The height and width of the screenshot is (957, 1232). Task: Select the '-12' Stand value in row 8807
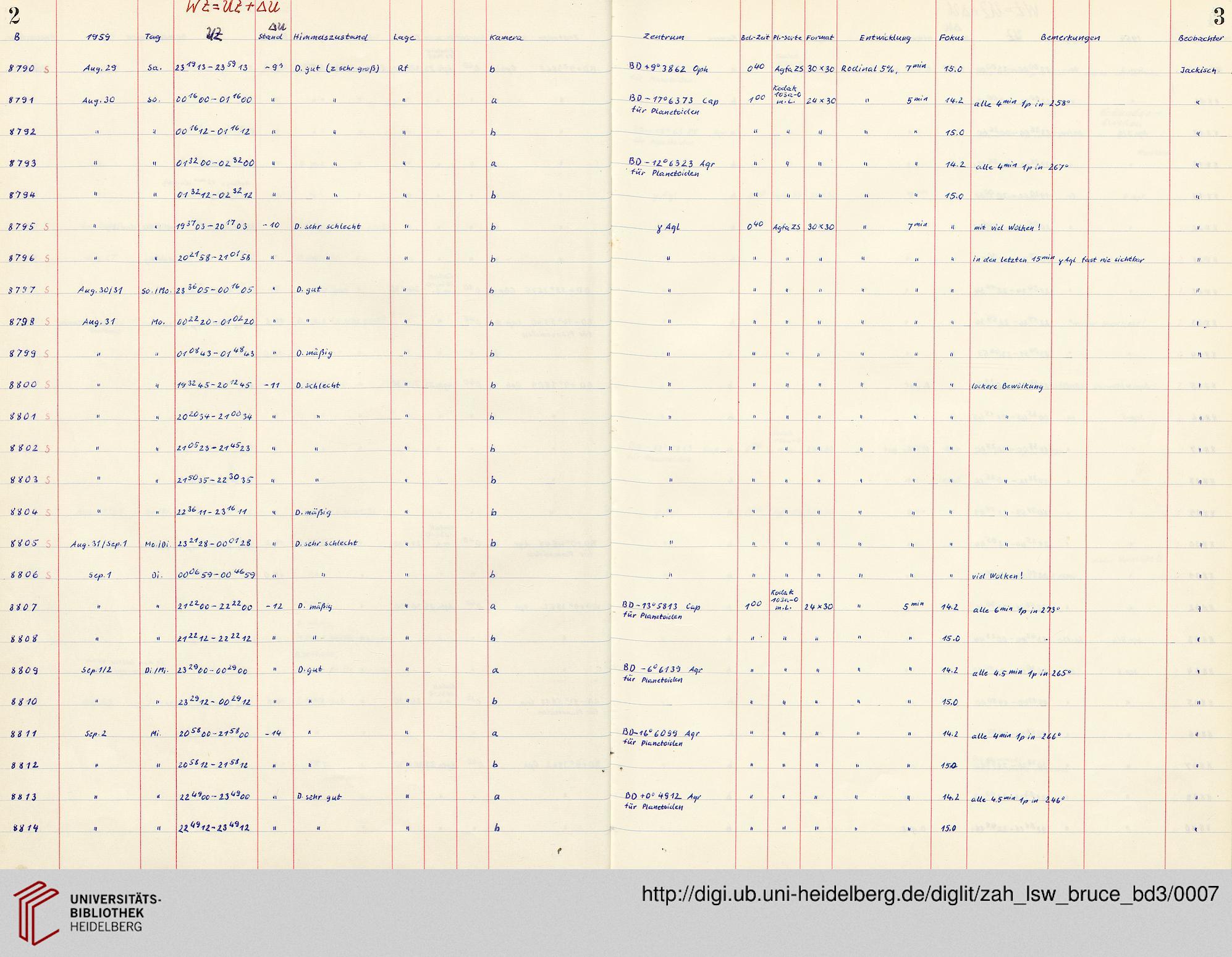coord(273,607)
